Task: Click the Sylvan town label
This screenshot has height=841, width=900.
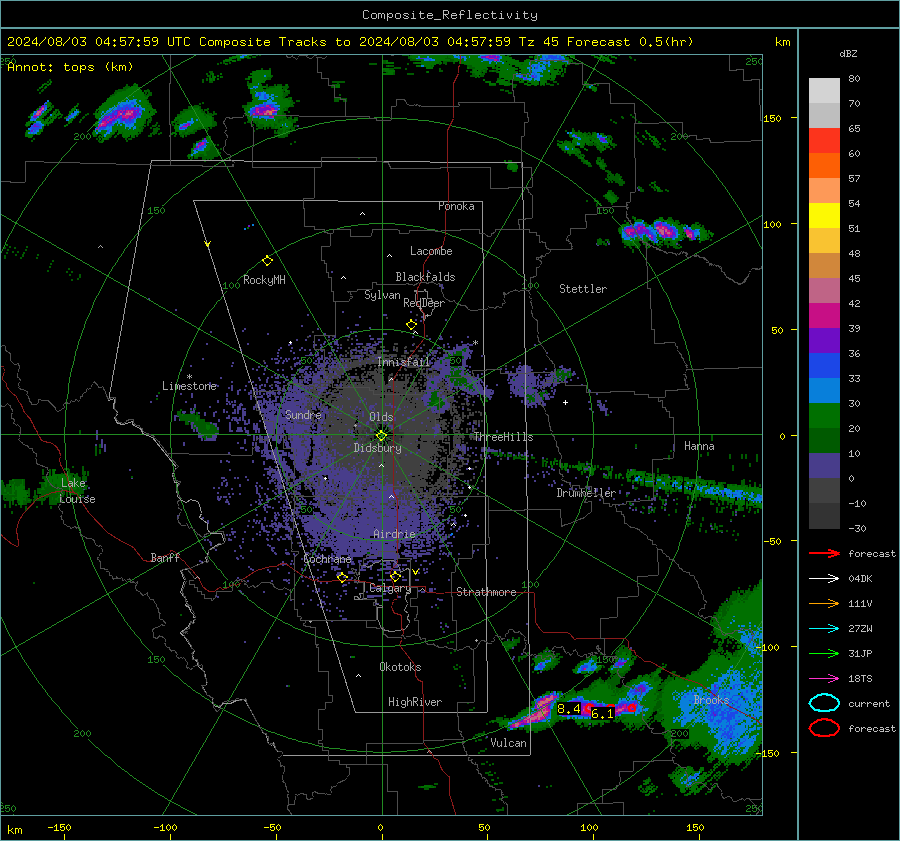Action: [382, 295]
